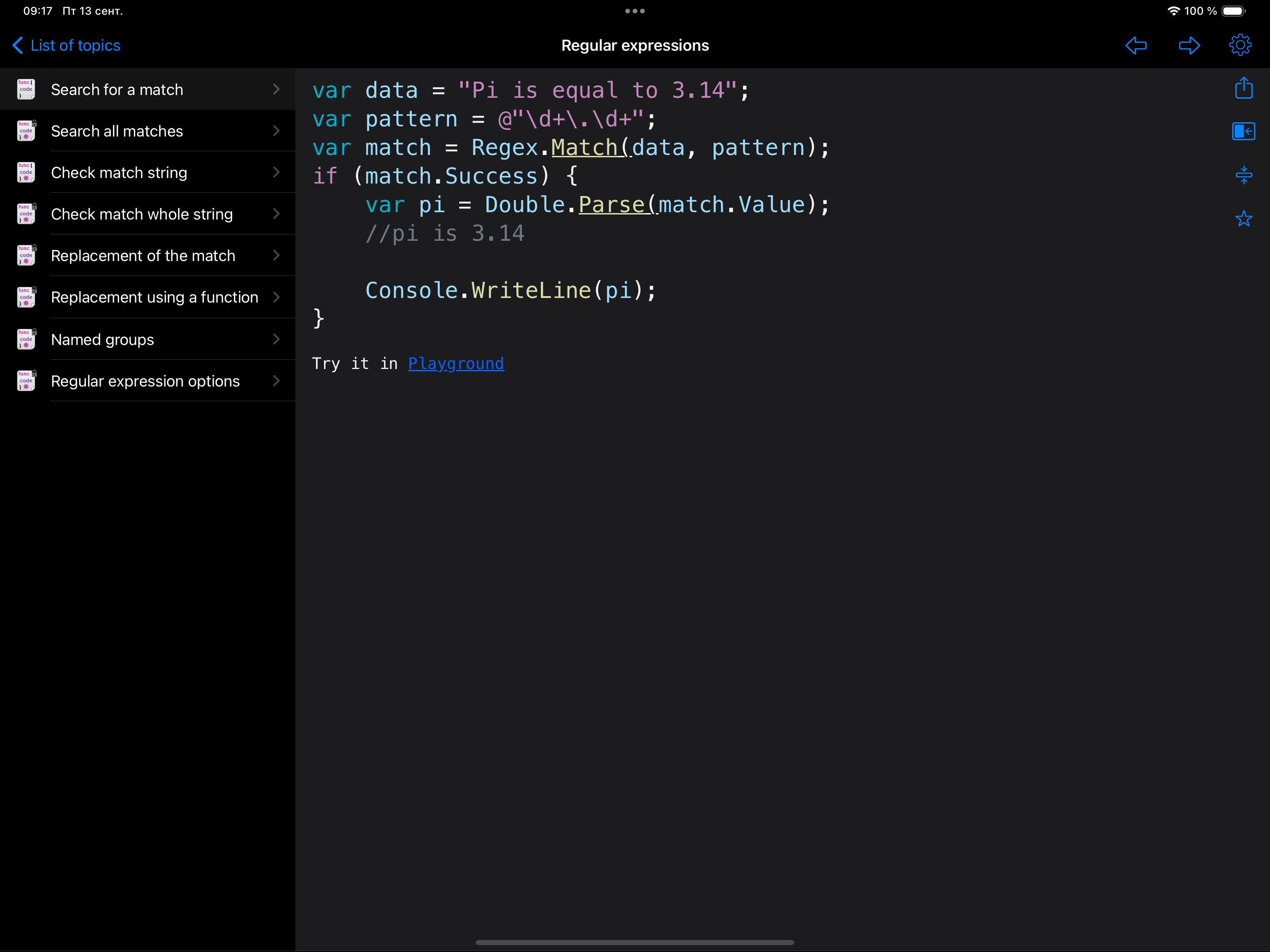Tap the Regular expressions page title
Image resolution: width=1270 pixels, height=952 pixels.
(635, 45)
